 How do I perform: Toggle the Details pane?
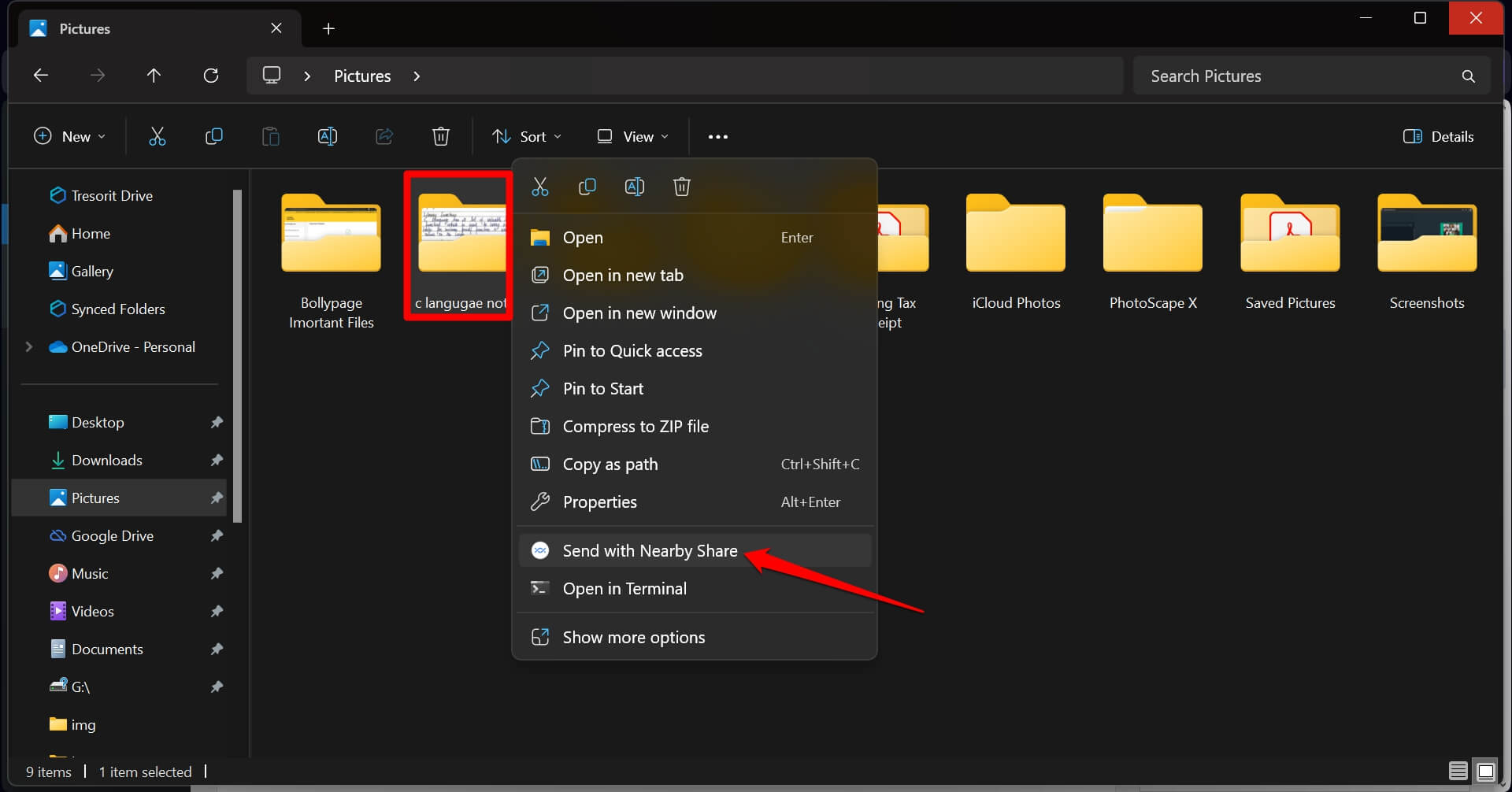point(1438,137)
